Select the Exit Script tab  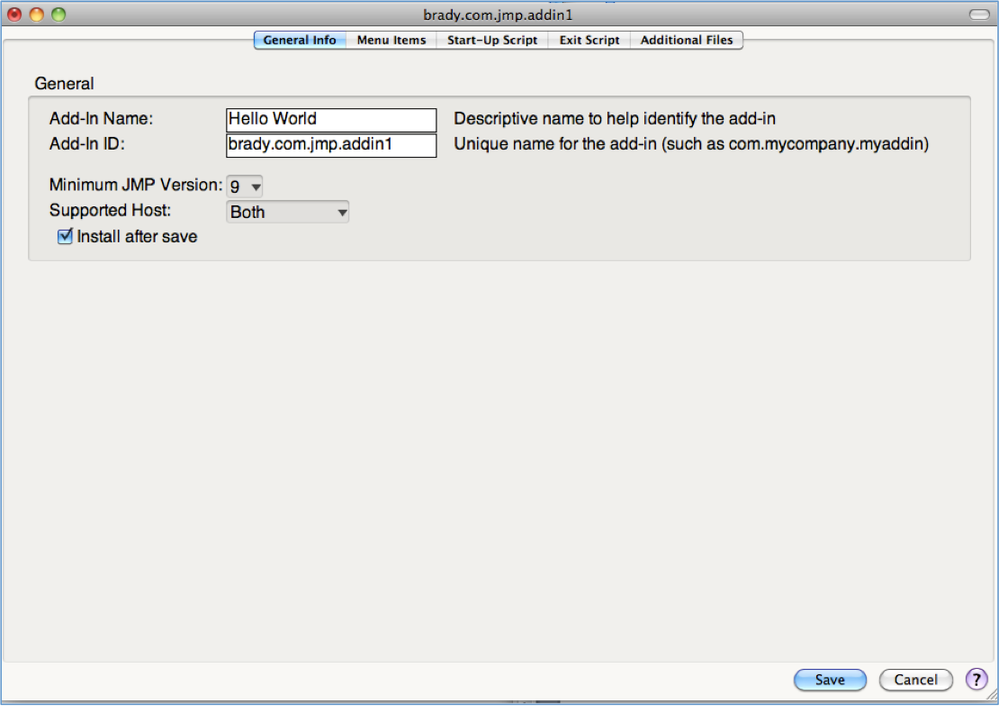tap(589, 40)
